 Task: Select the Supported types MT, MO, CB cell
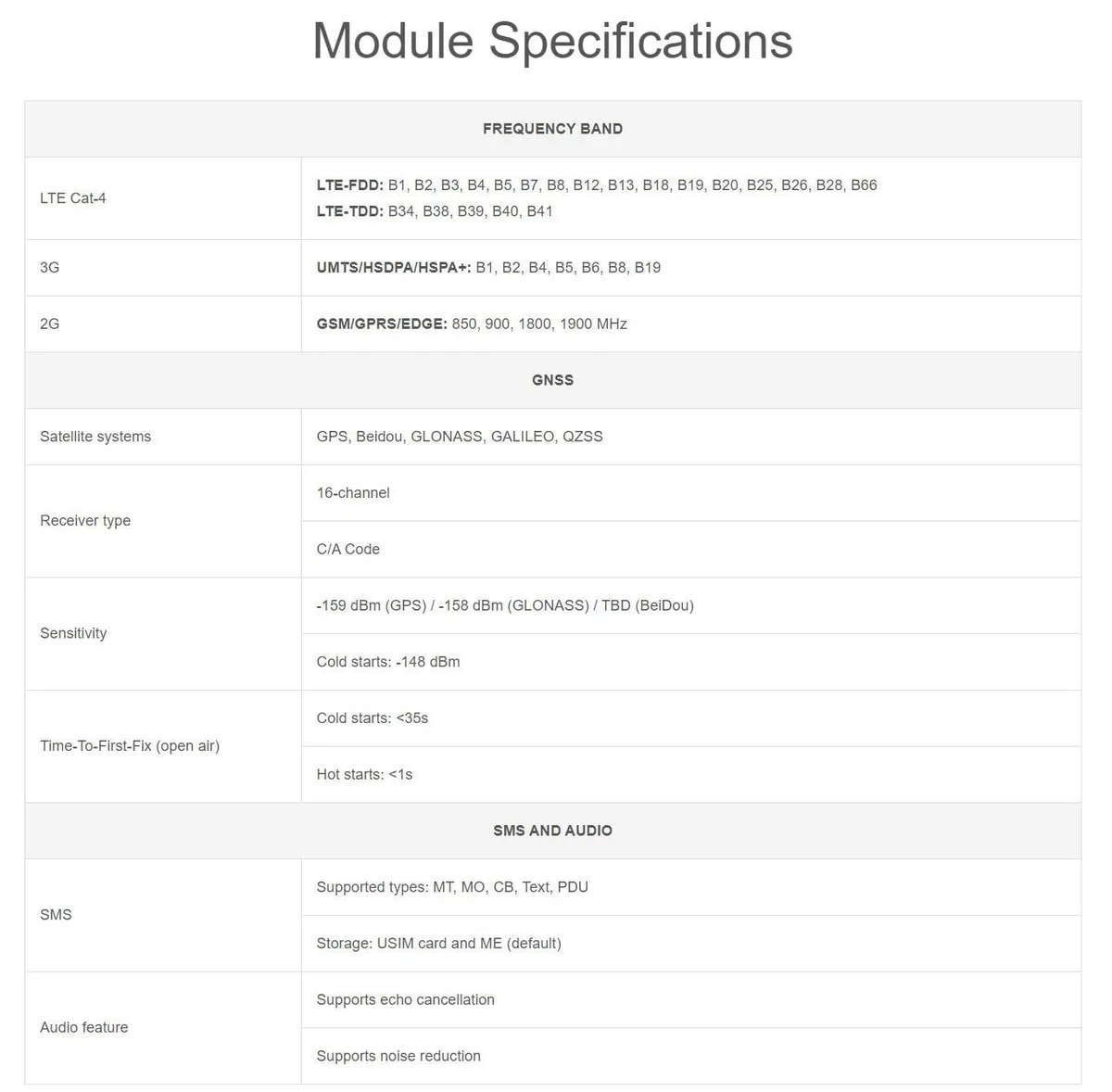[691, 887]
